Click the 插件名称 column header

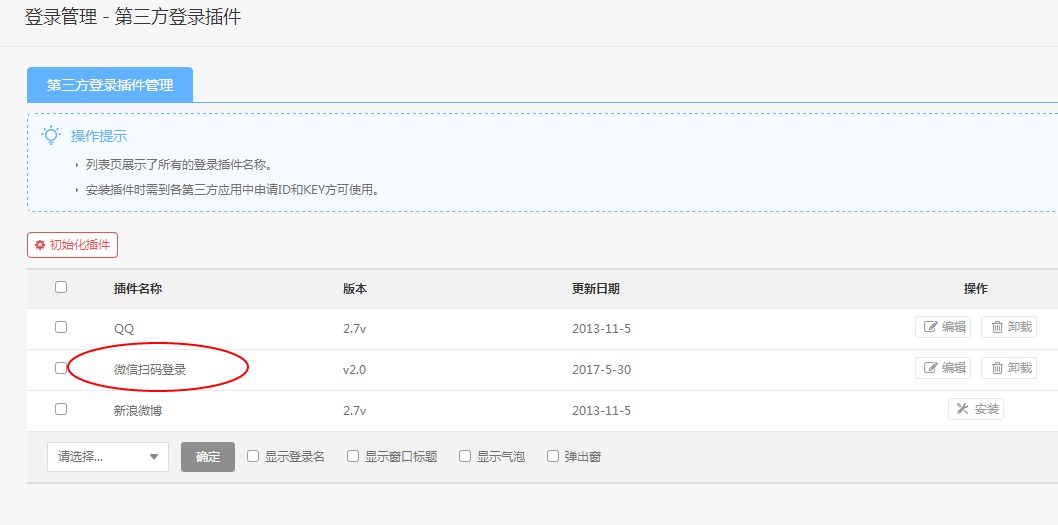(138, 288)
